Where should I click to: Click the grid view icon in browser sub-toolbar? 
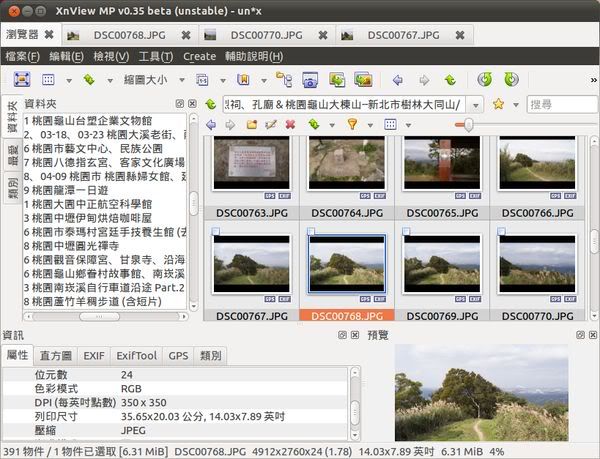pos(390,124)
